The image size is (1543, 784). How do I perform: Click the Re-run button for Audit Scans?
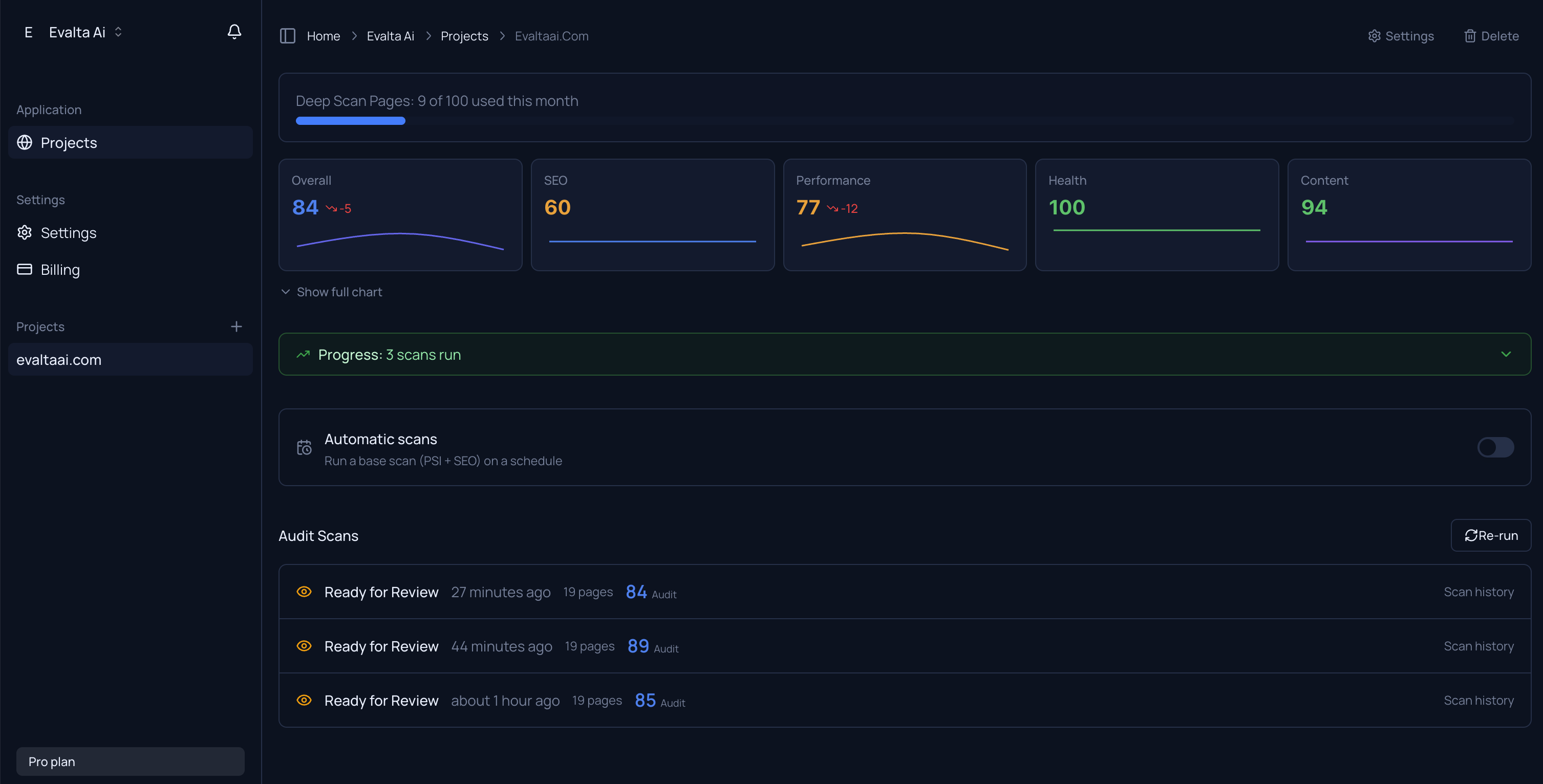pos(1491,535)
